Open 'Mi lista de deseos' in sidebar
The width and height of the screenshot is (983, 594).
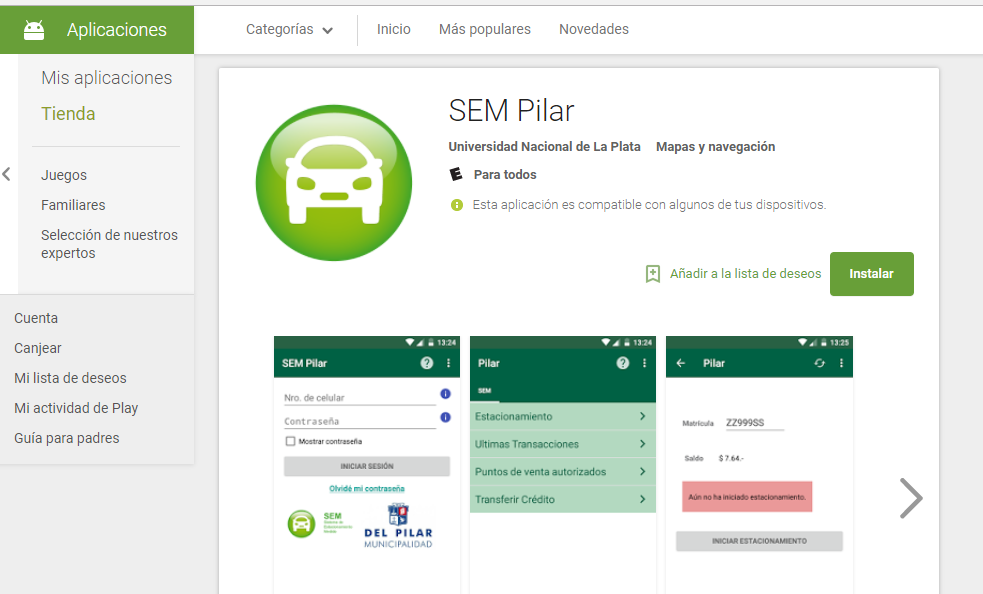click(x=70, y=378)
